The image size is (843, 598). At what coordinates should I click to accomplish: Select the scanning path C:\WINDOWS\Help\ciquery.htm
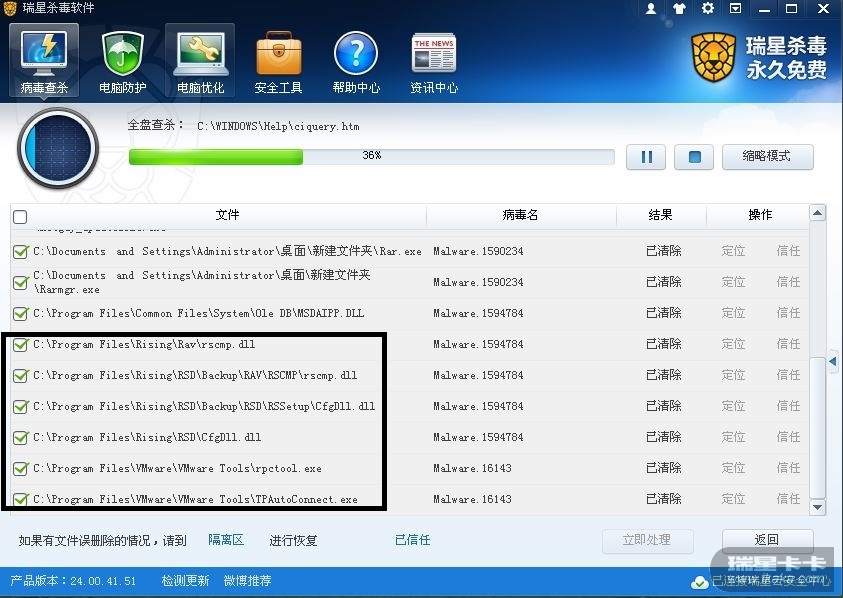(278, 126)
